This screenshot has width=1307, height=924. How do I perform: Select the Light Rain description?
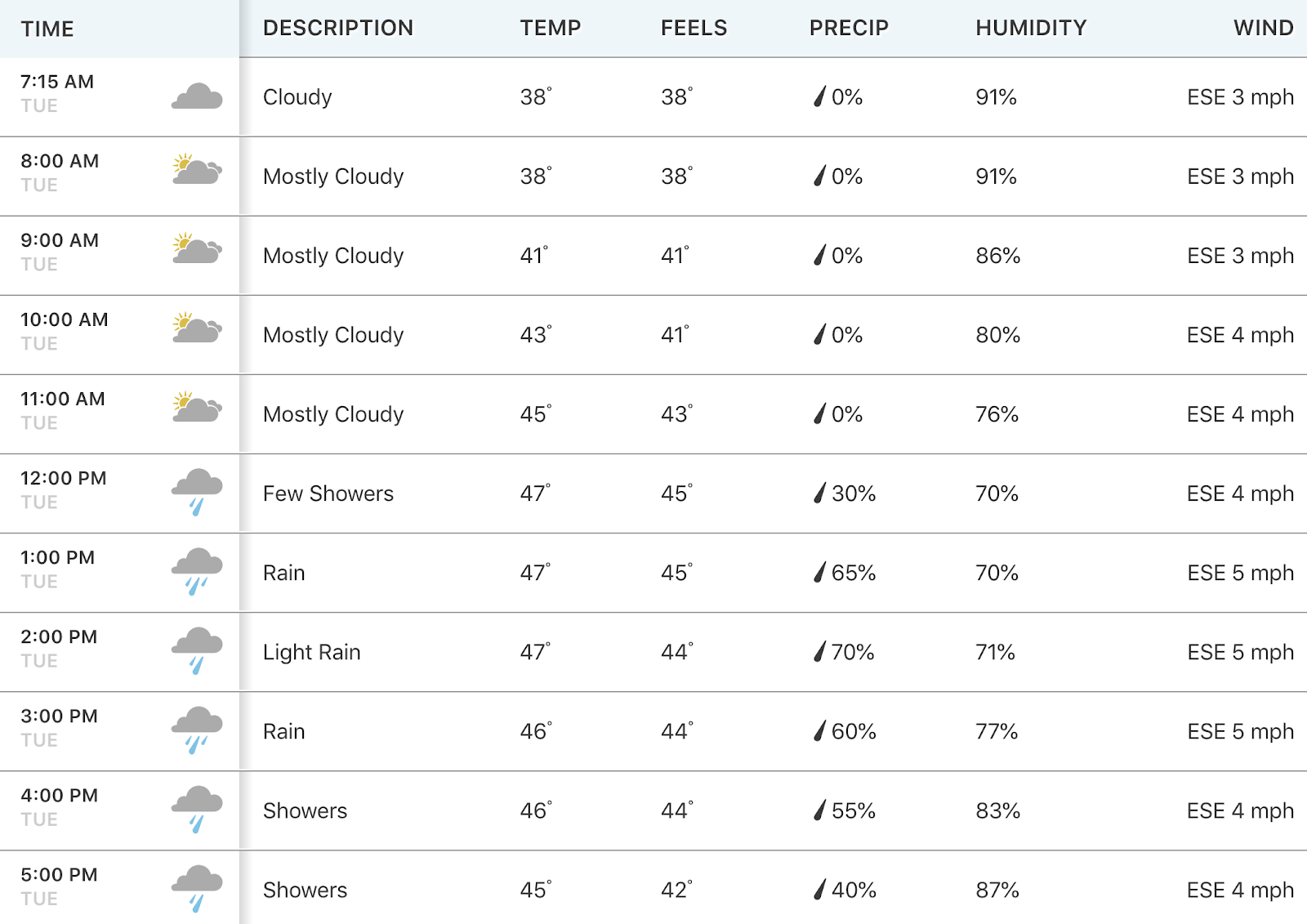pyautogui.click(x=311, y=652)
